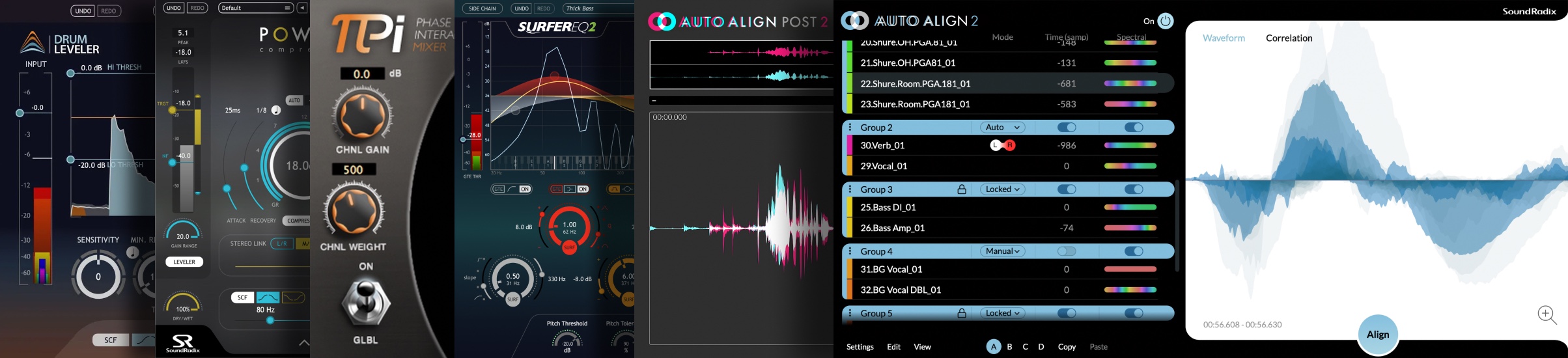The width and height of the screenshot is (1568, 358).
Task: Click the Auto Align Post 2 logo icon
Action: 662,21
